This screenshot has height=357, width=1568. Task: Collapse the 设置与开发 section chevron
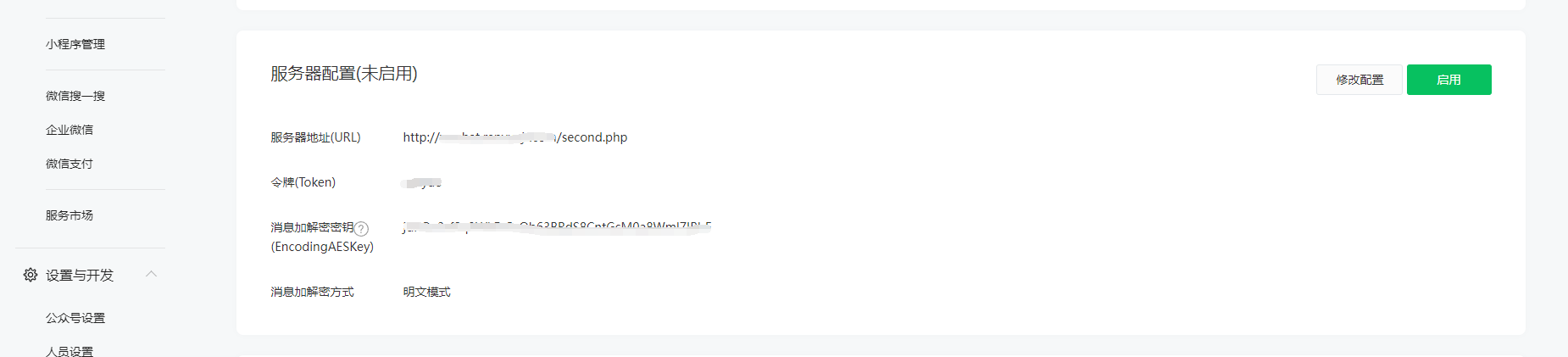(152, 274)
